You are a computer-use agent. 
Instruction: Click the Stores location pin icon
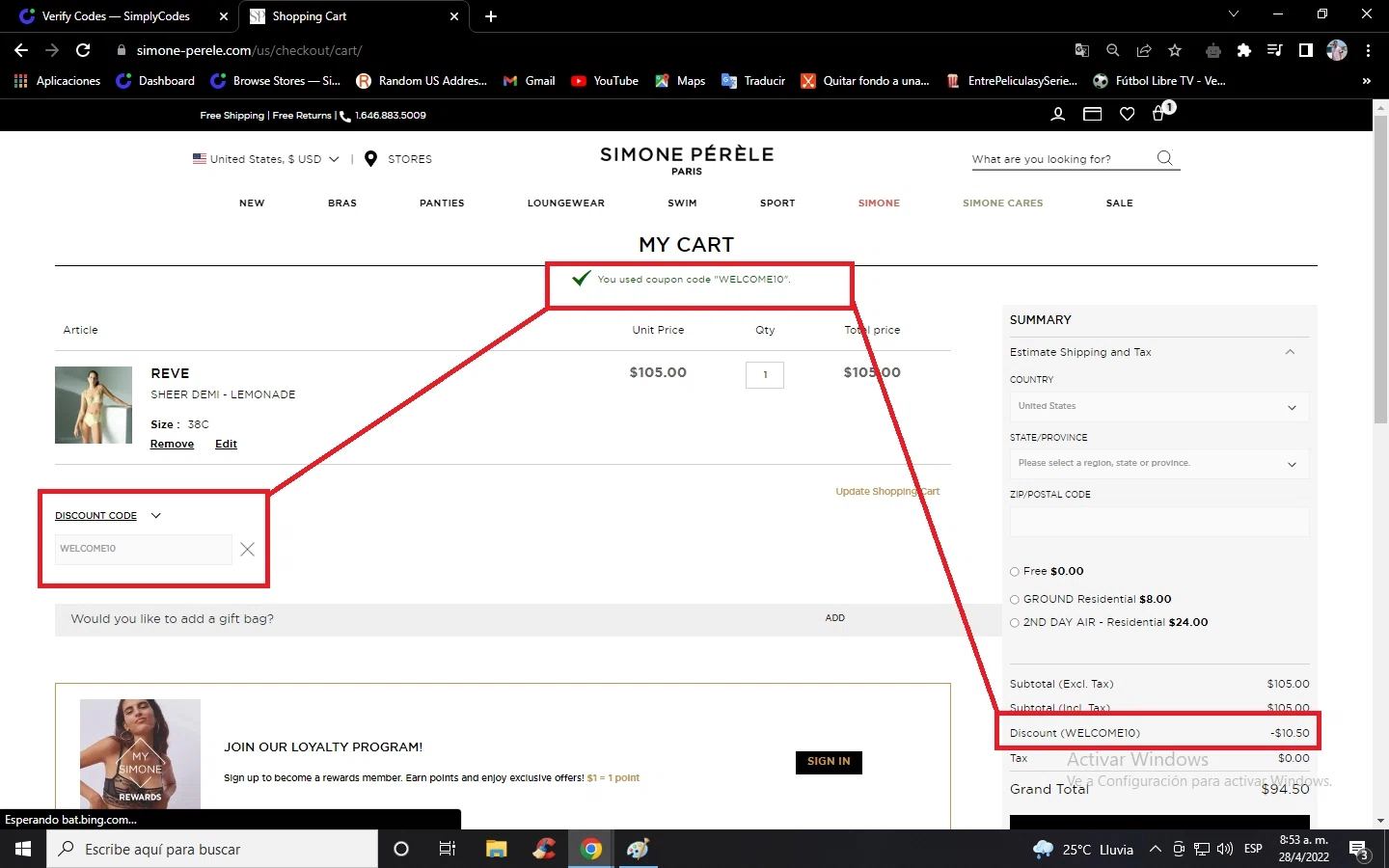pyautogui.click(x=370, y=159)
